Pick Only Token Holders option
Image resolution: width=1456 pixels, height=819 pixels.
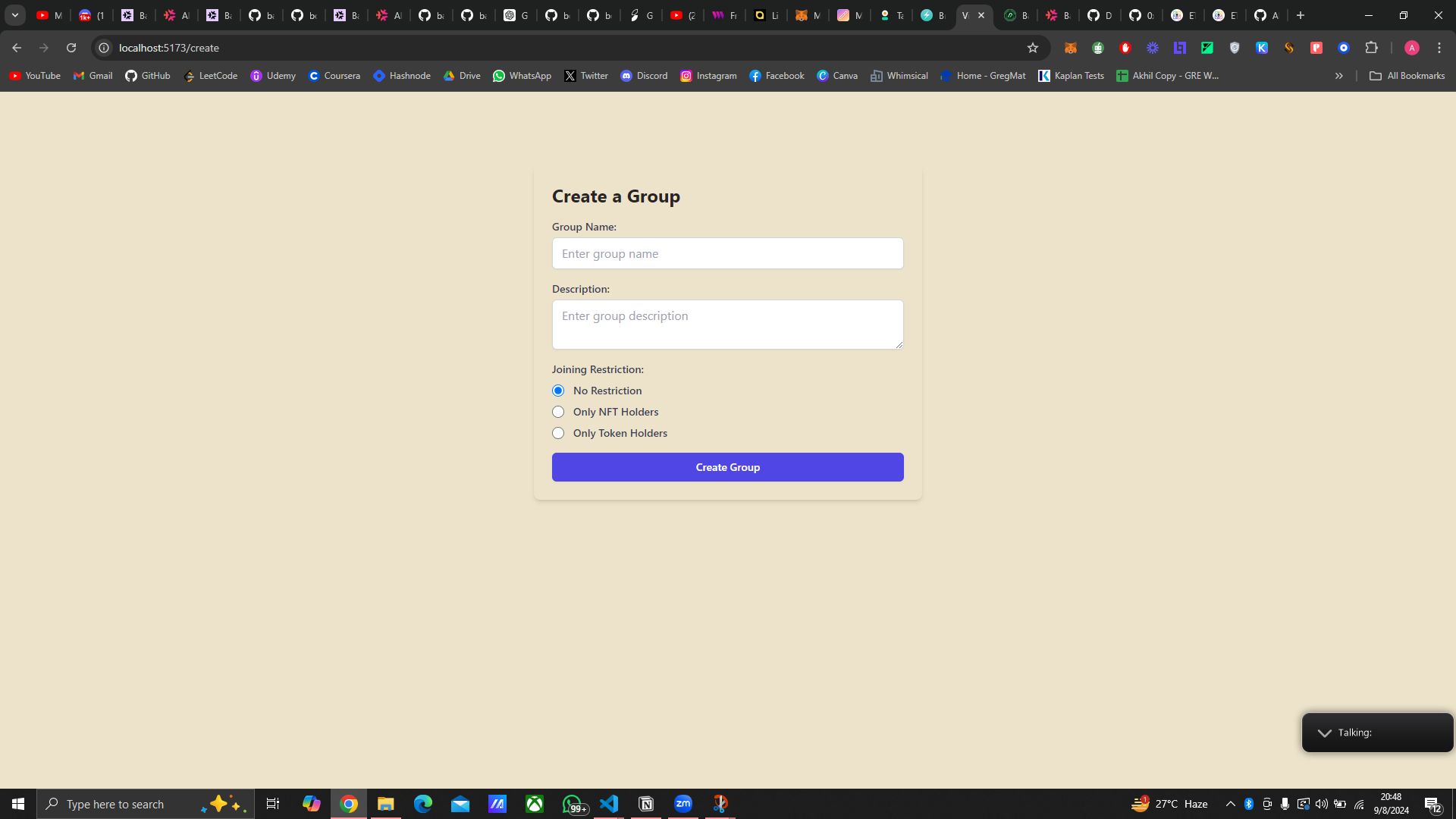tap(558, 433)
